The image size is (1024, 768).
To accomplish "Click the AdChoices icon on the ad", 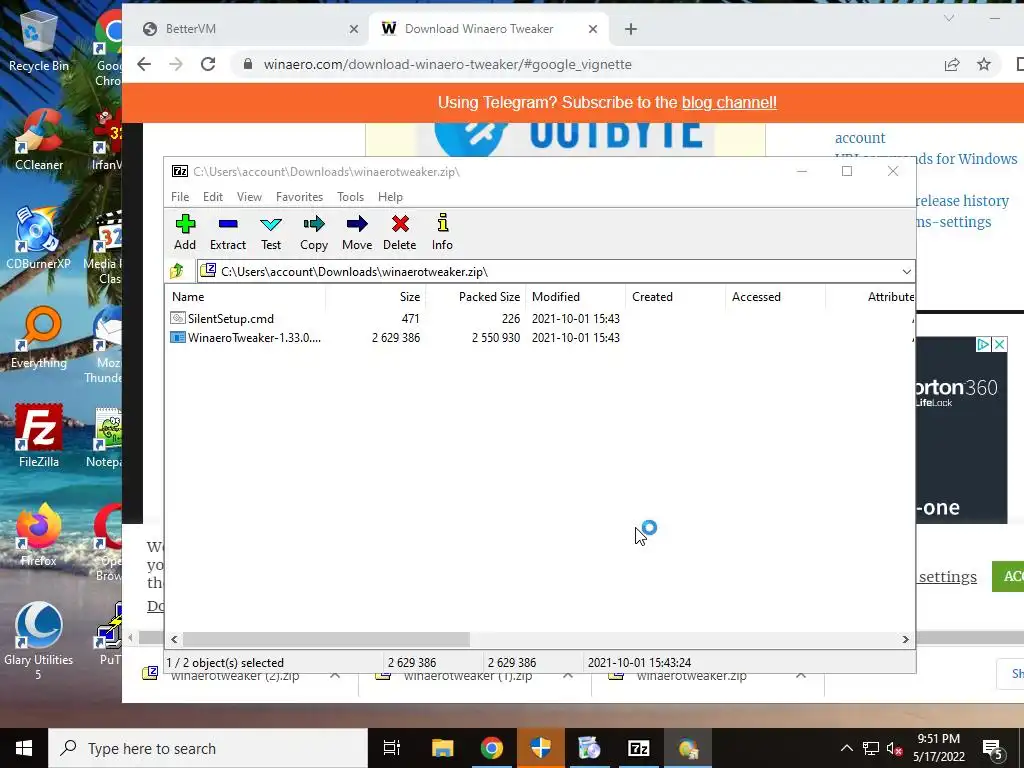I will pyautogui.click(x=983, y=344).
